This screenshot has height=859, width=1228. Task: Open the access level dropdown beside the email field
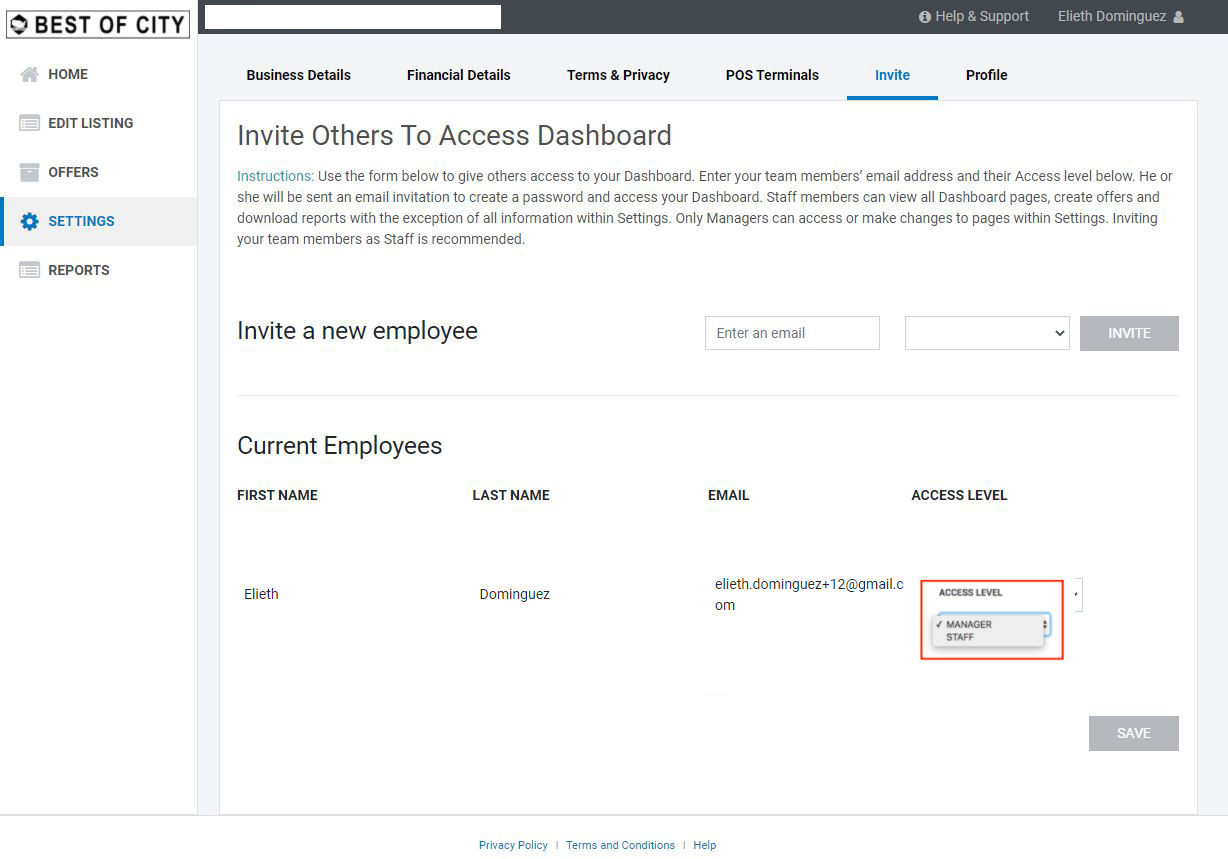(987, 333)
